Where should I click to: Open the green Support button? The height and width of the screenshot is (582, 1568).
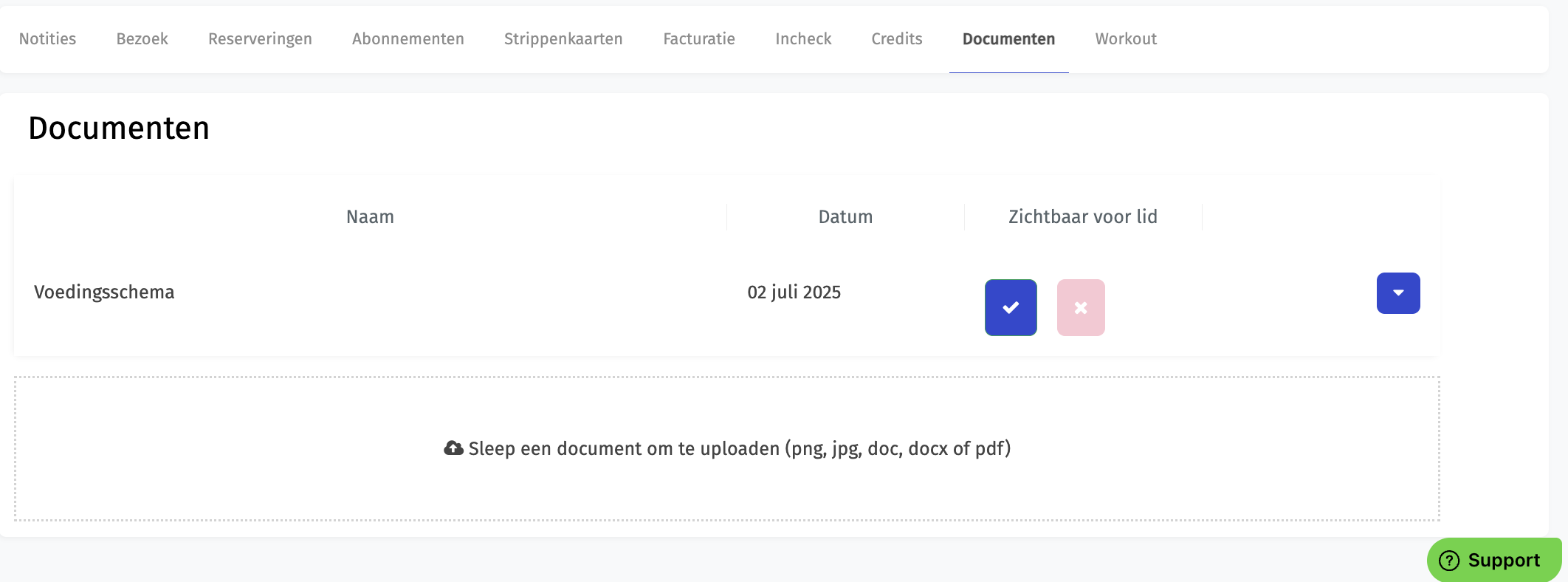(1494, 560)
